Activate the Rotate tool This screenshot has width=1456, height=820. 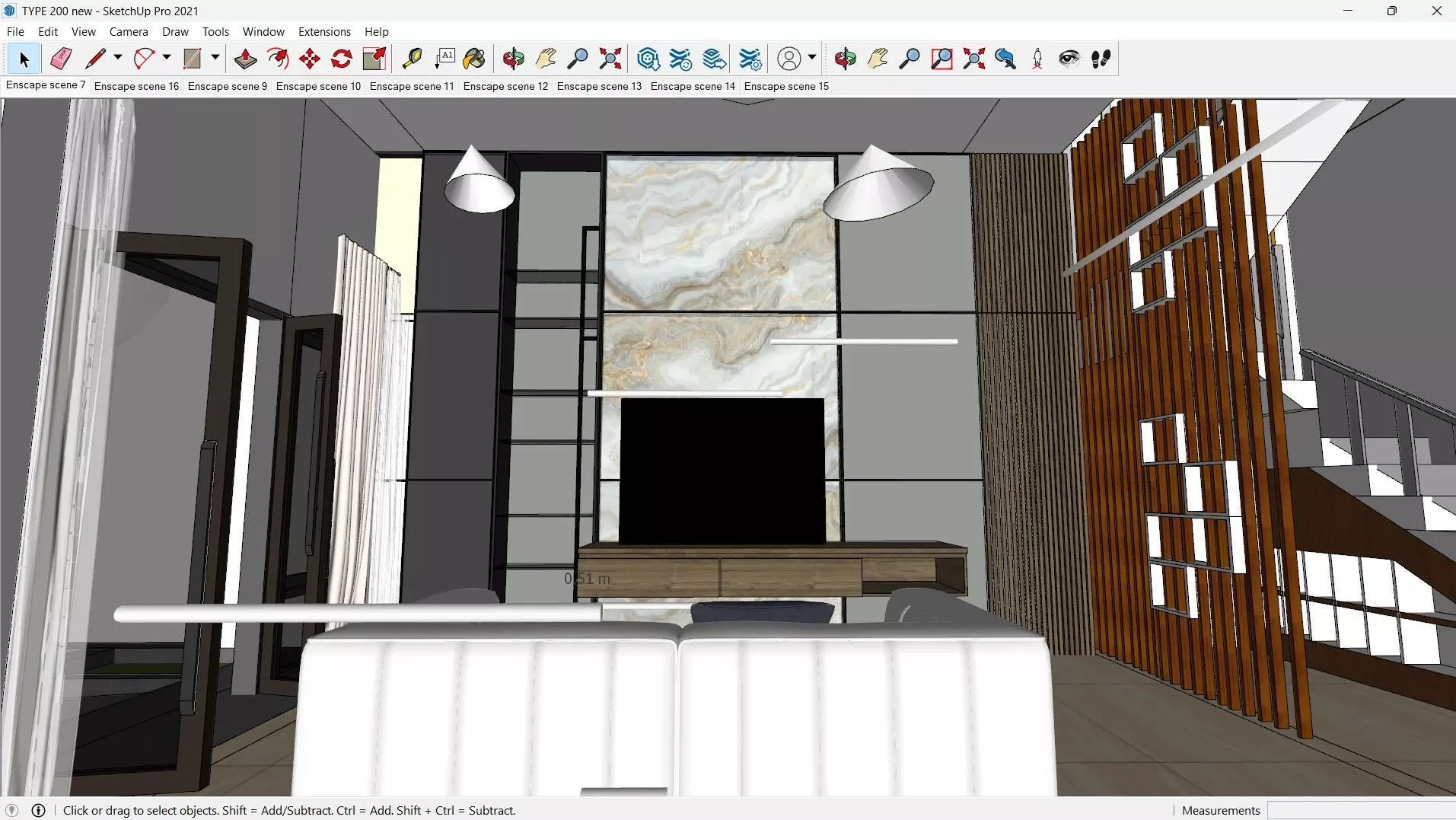342,59
